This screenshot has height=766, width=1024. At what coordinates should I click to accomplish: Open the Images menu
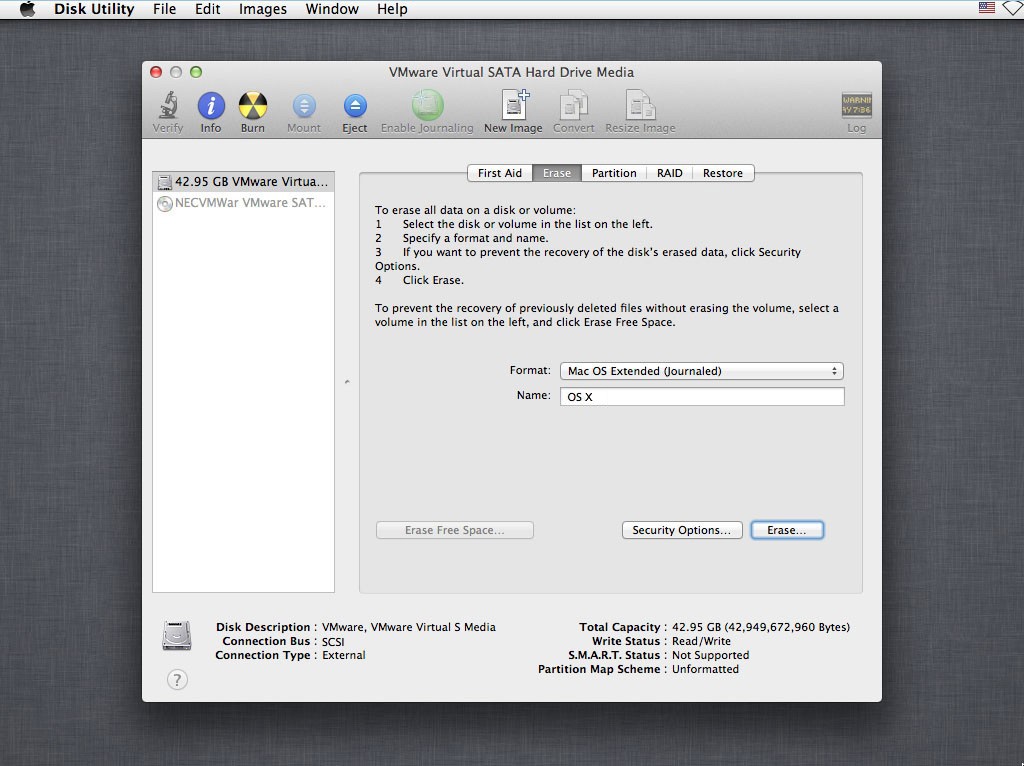coord(263,9)
